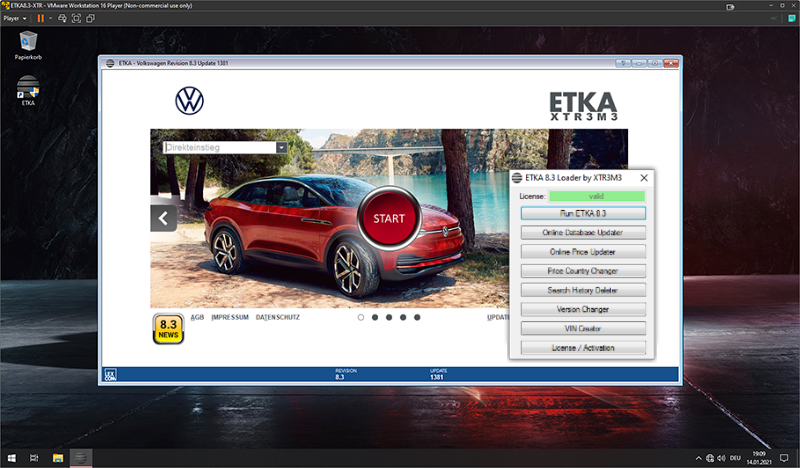Select the last carousel slide dot

tap(417, 317)
